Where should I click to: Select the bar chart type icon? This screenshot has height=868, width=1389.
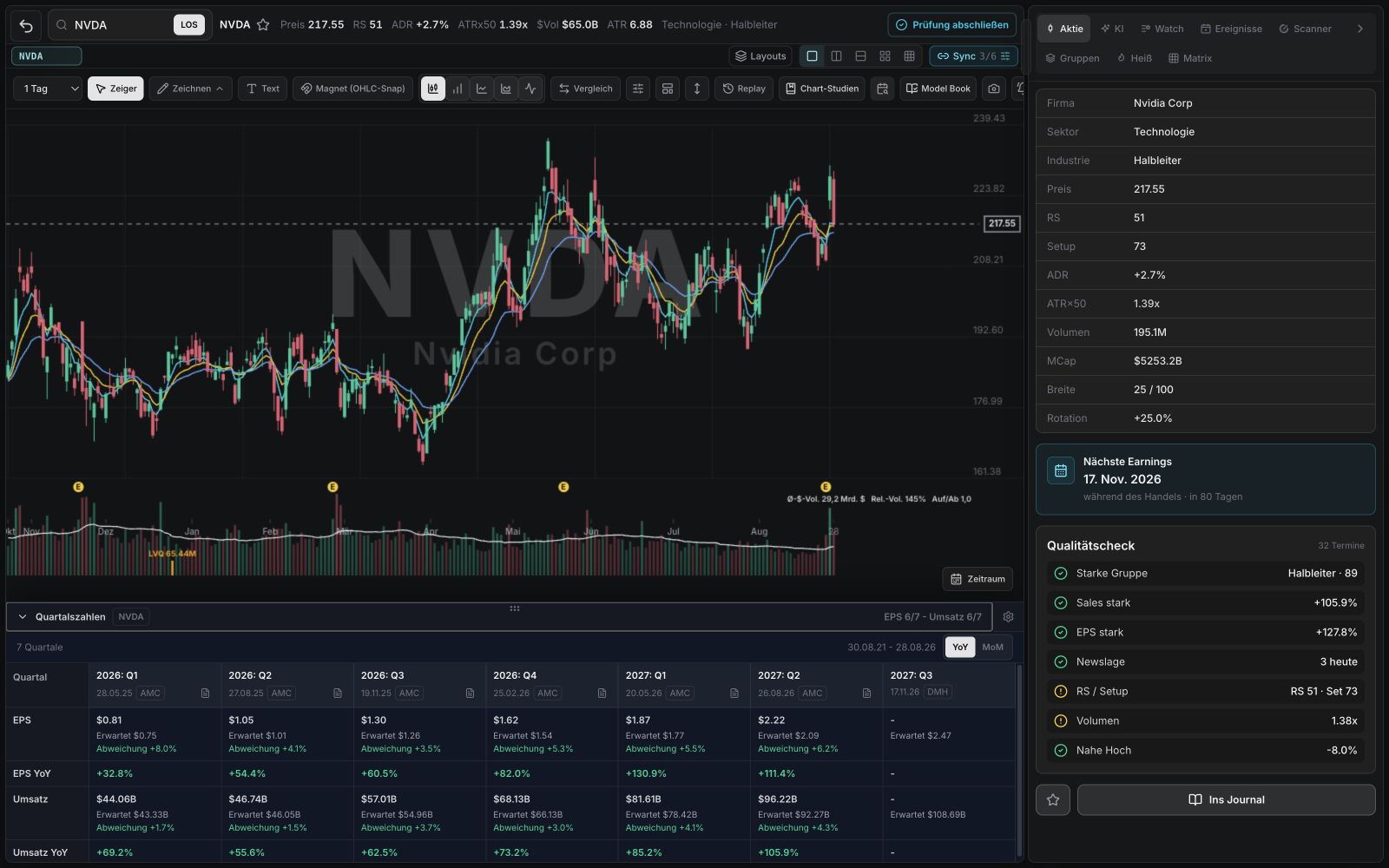tap(457, 89)
